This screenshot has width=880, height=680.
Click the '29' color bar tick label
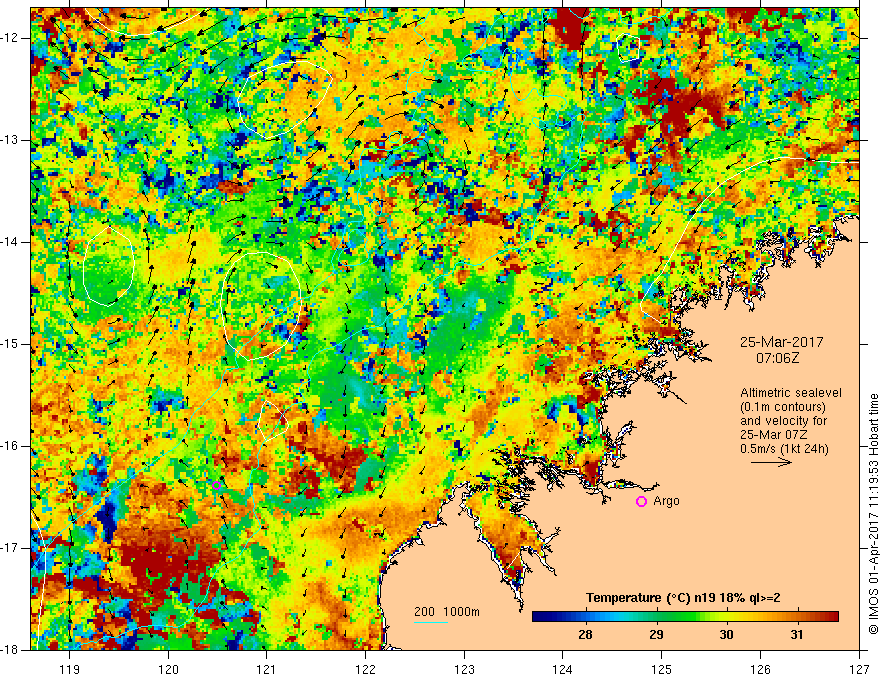pyautogui.click(x=656, y=635)
